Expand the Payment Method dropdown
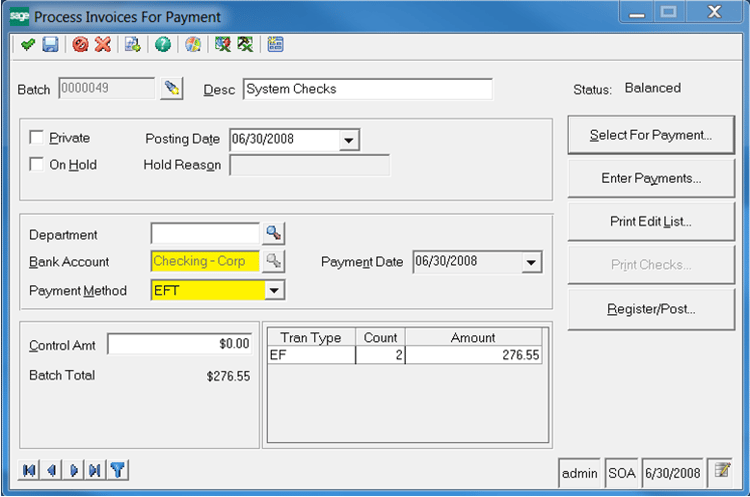This screenshot has height=497, width=750. 275,291
